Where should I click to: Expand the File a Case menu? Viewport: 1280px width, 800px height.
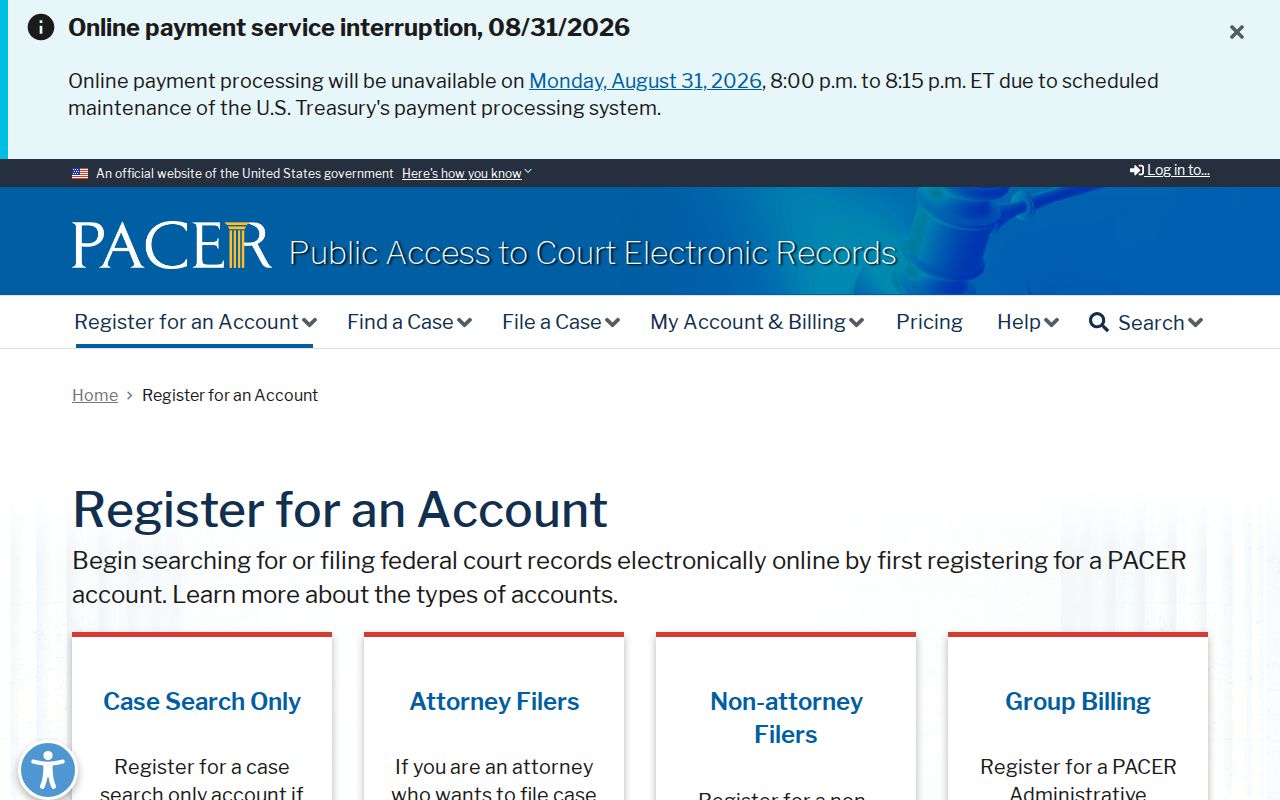tap(561, 322)
